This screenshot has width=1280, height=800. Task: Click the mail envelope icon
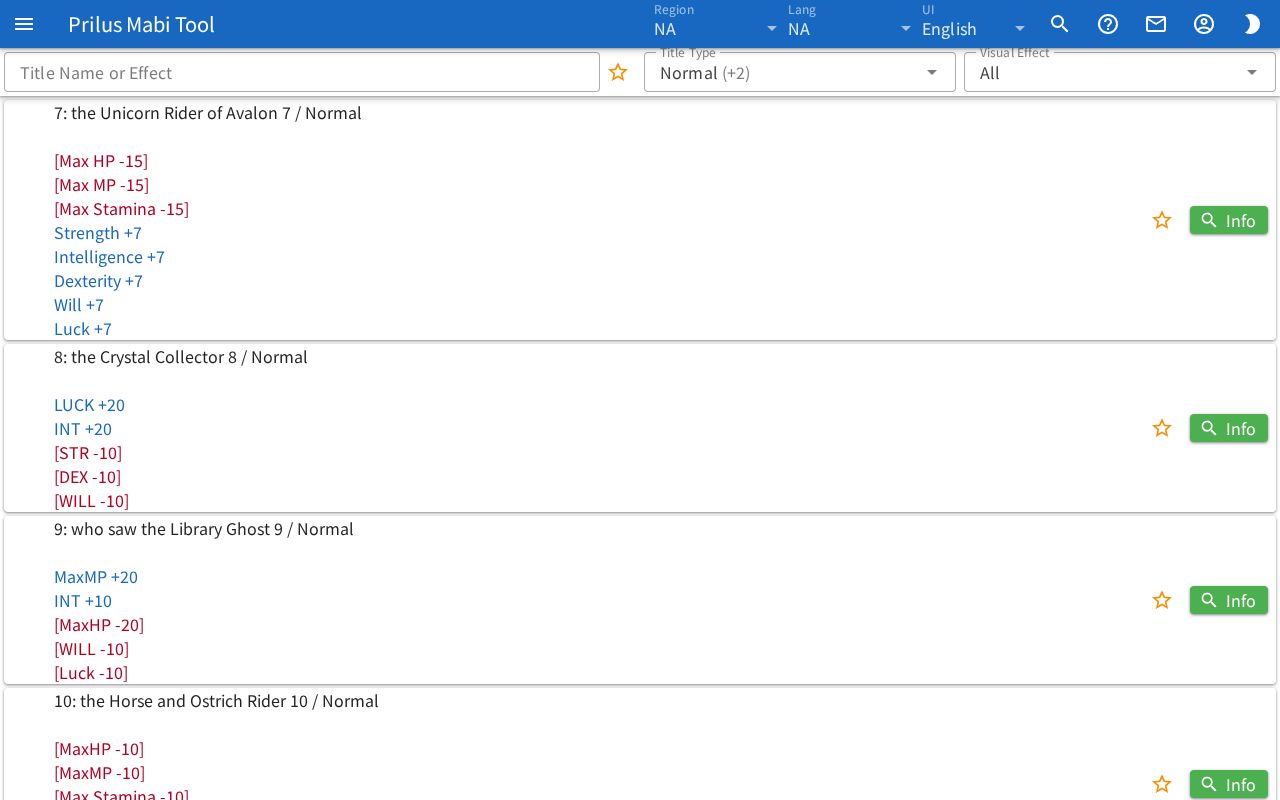pyautogui.click(x=1156, y=24)
